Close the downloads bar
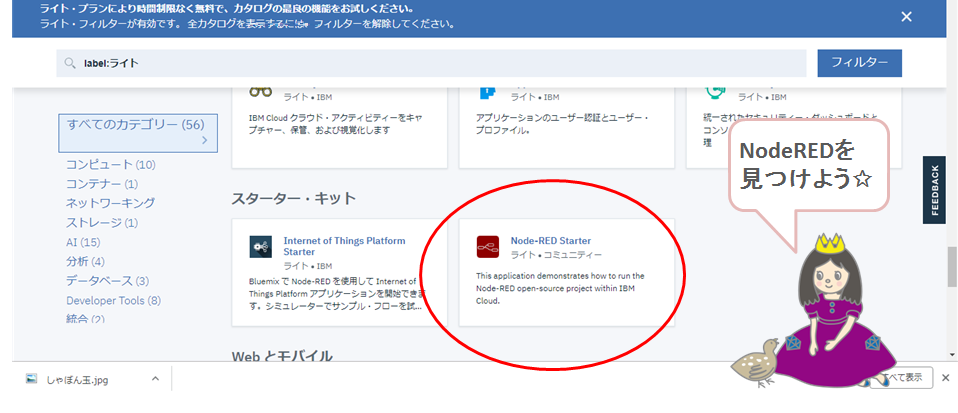This screenshot has width=958, height=413. tap(946, 378)
